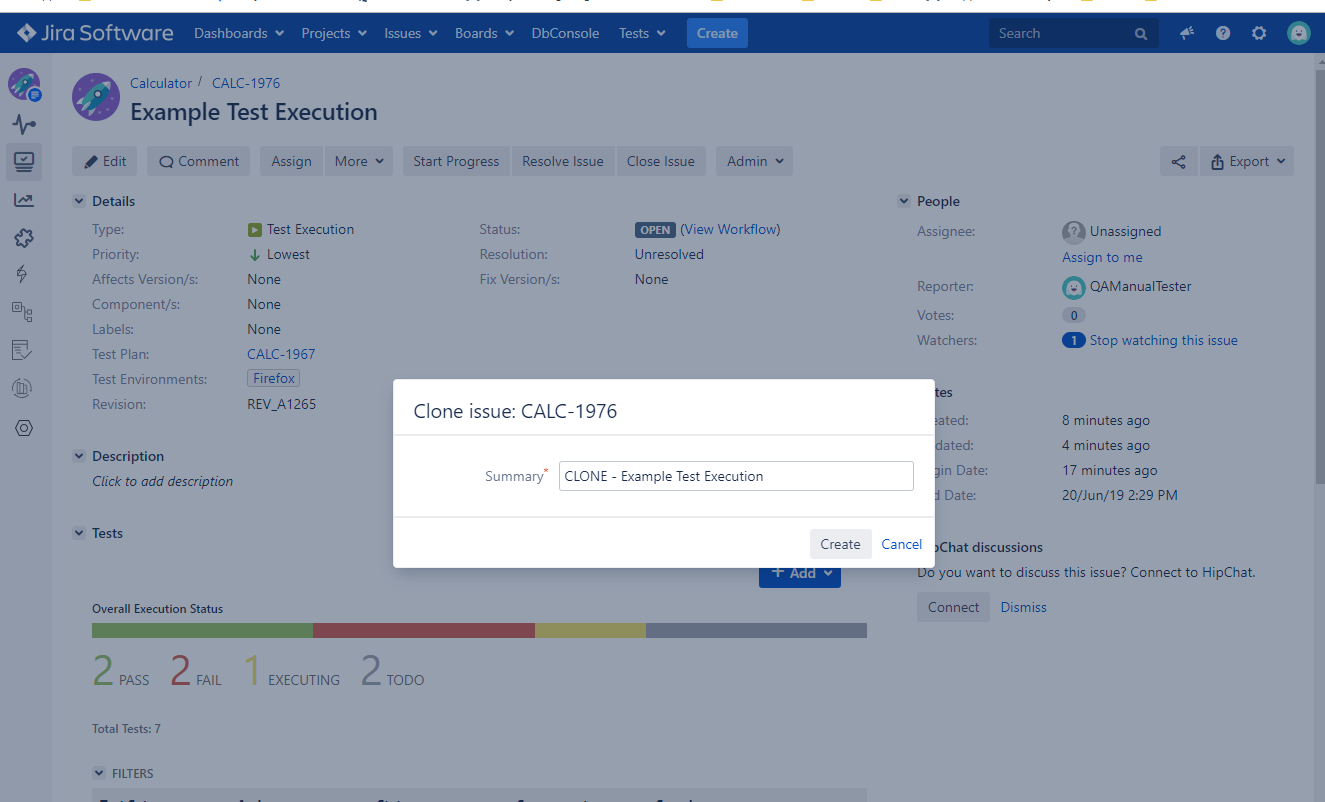The width and height of the screenshot is (1325, 802).
Task: Click the Edit button
Action: (105, 161)
